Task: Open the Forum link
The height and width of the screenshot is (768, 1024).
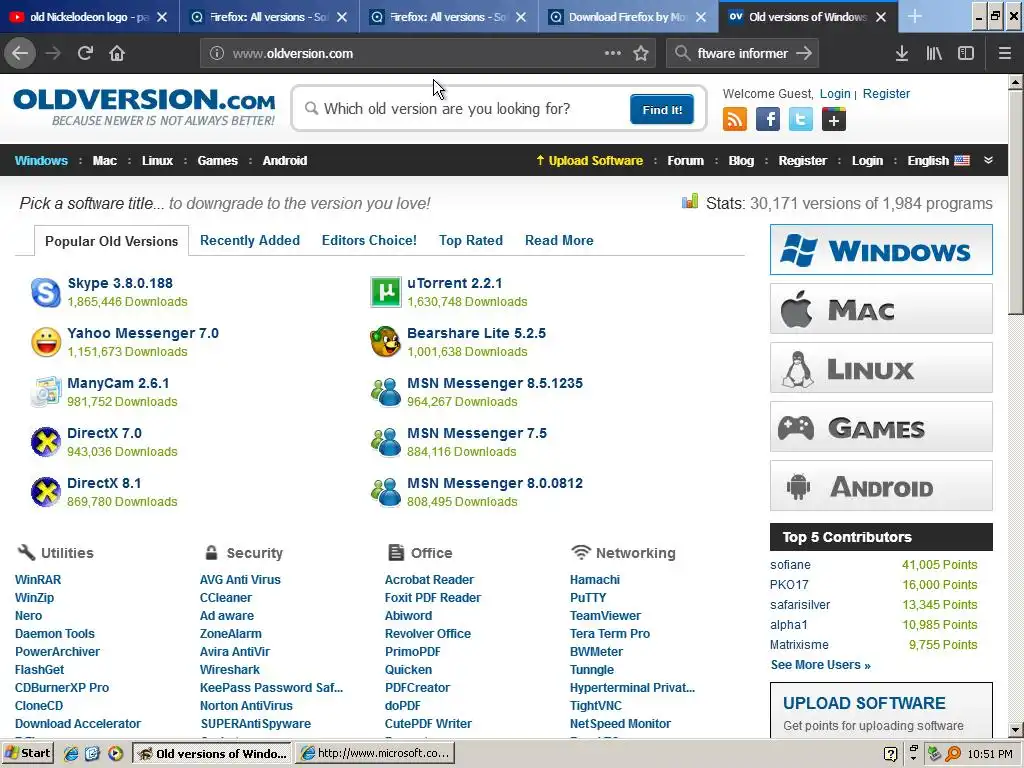Action: 685,161
